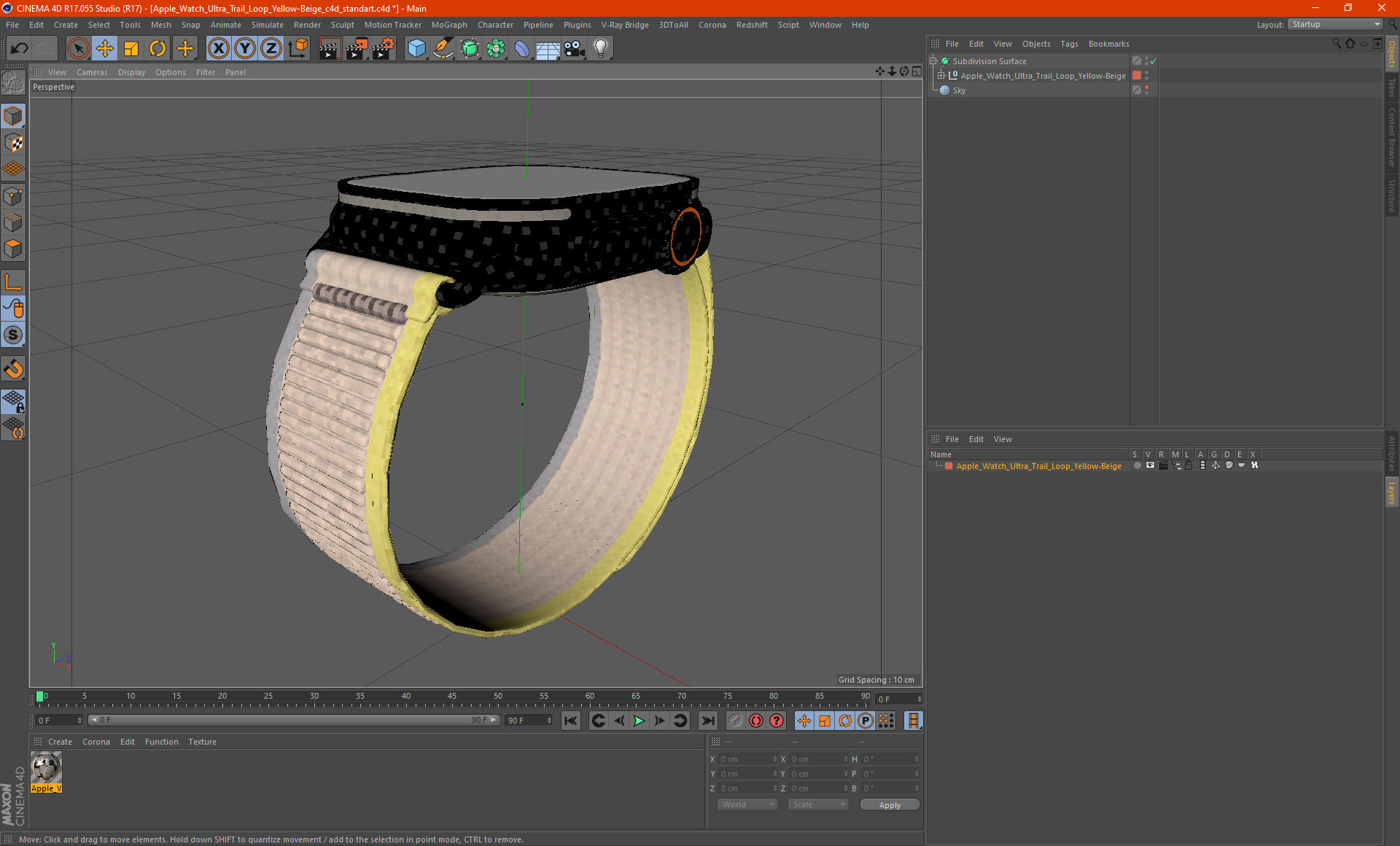1400x846 pixels.
Task: Click the camera object icon
Action: (575, 49)
